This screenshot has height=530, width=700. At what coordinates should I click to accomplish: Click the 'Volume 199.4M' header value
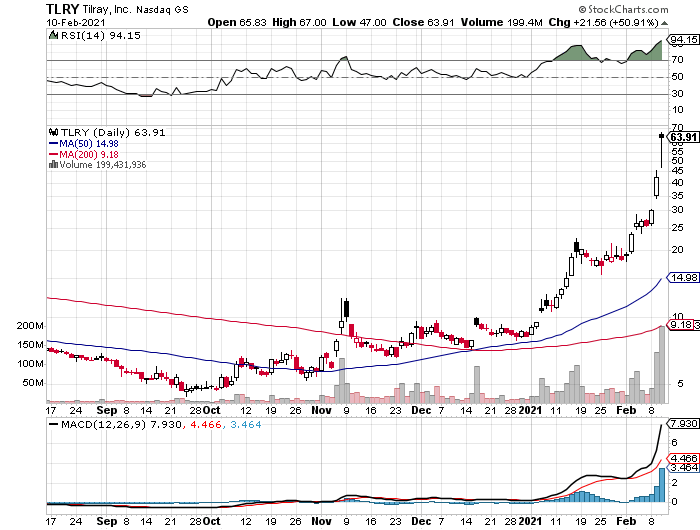click(x=501, y=22)
